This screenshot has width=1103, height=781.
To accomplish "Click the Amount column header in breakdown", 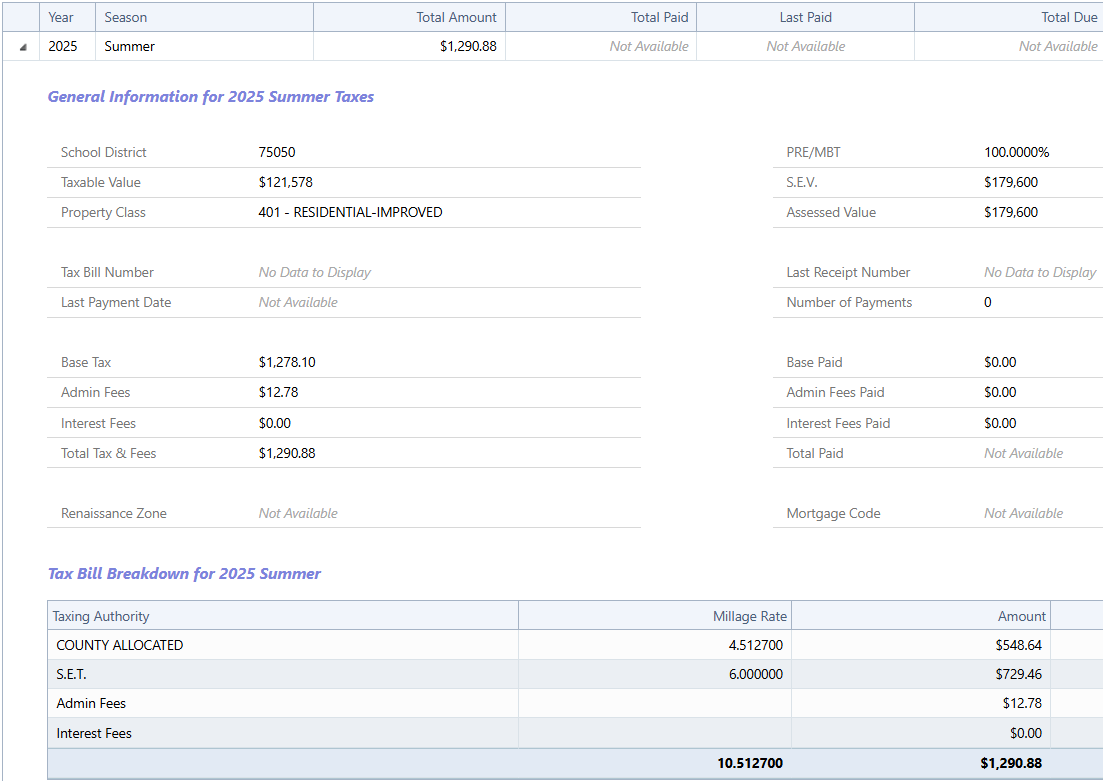I will pos(1021,616).
